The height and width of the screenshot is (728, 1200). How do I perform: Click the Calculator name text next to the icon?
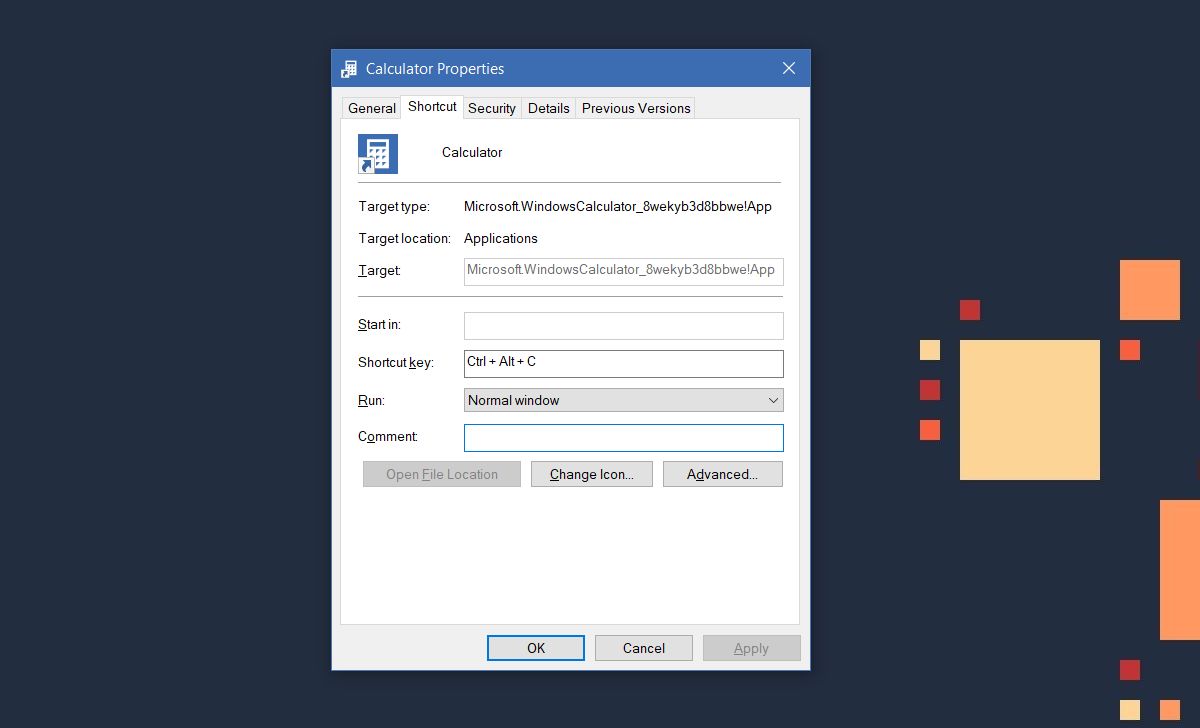click(x=472, y=152)
